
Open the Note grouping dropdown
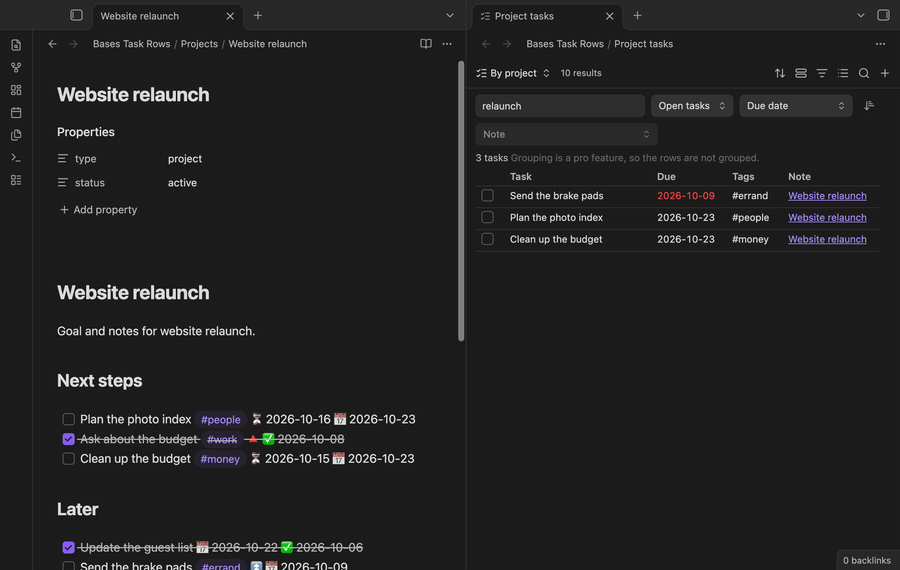566,134
